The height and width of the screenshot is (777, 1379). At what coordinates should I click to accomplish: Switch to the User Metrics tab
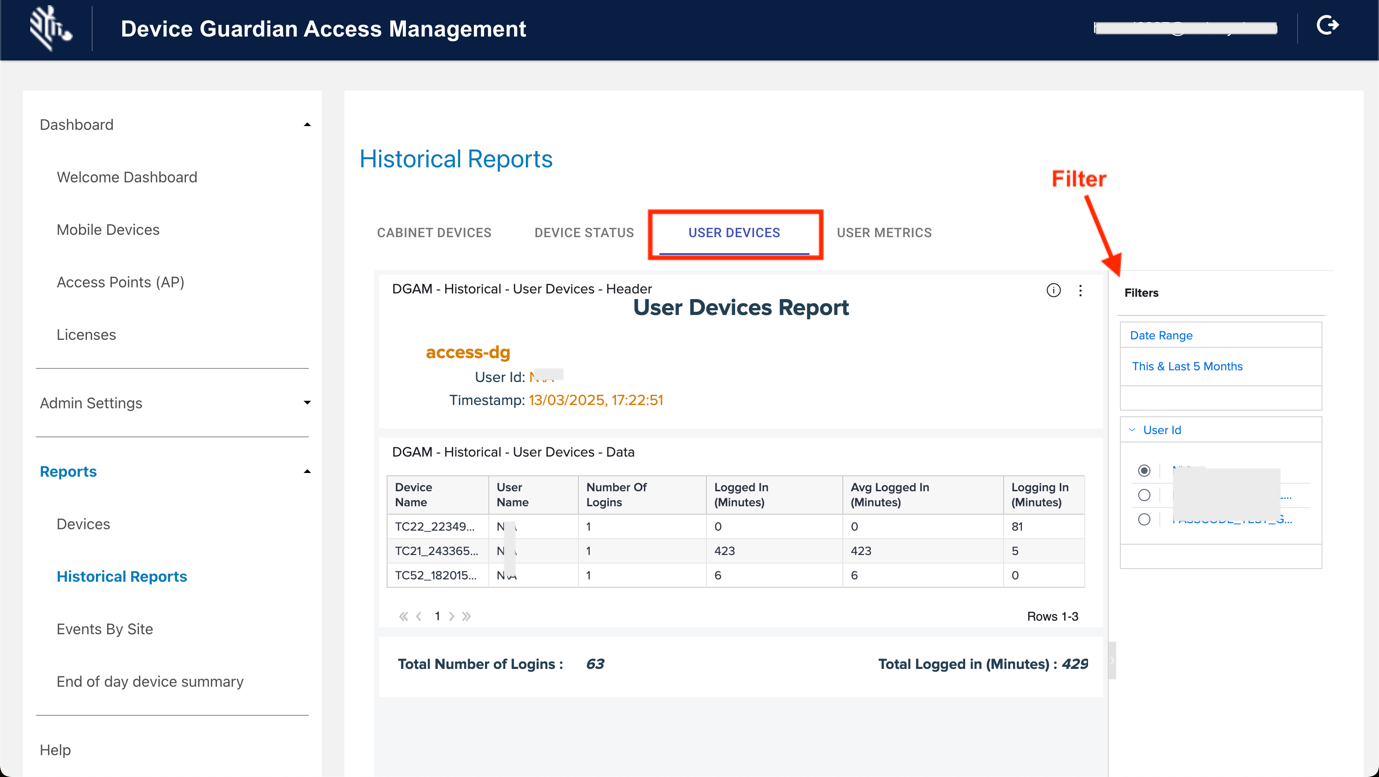point(884,233)
